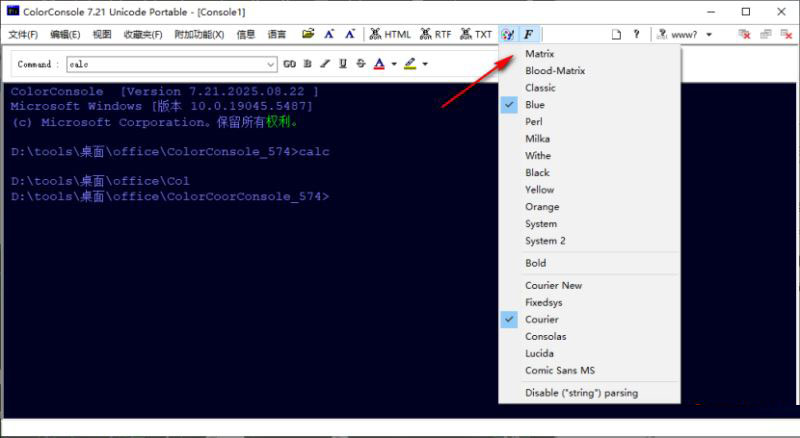Expand the font color dropdown arrow
This screenshot has width=800, height=438.
[x=394, y=64]
